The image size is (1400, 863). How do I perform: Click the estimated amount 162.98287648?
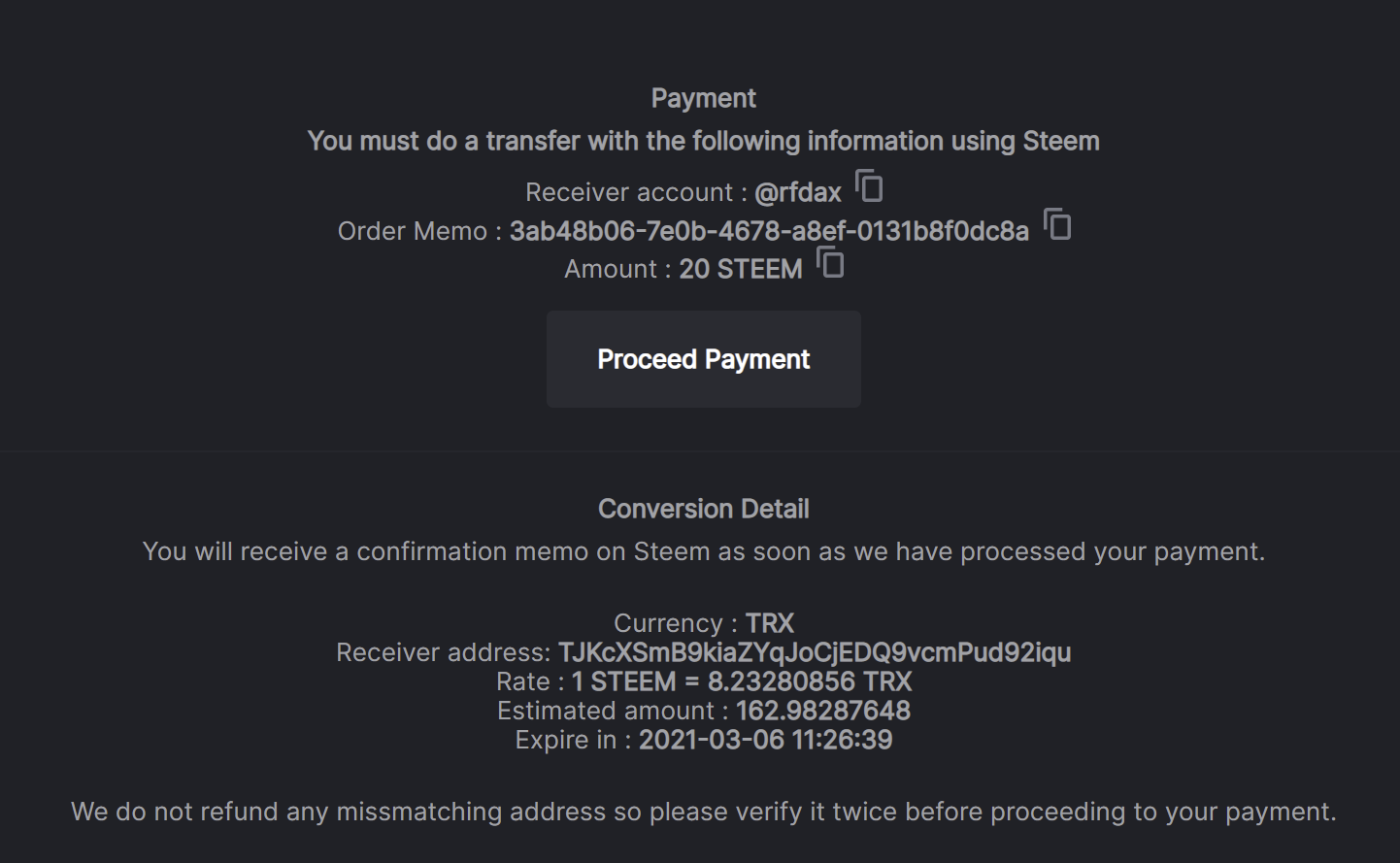(x=822, y=711)
